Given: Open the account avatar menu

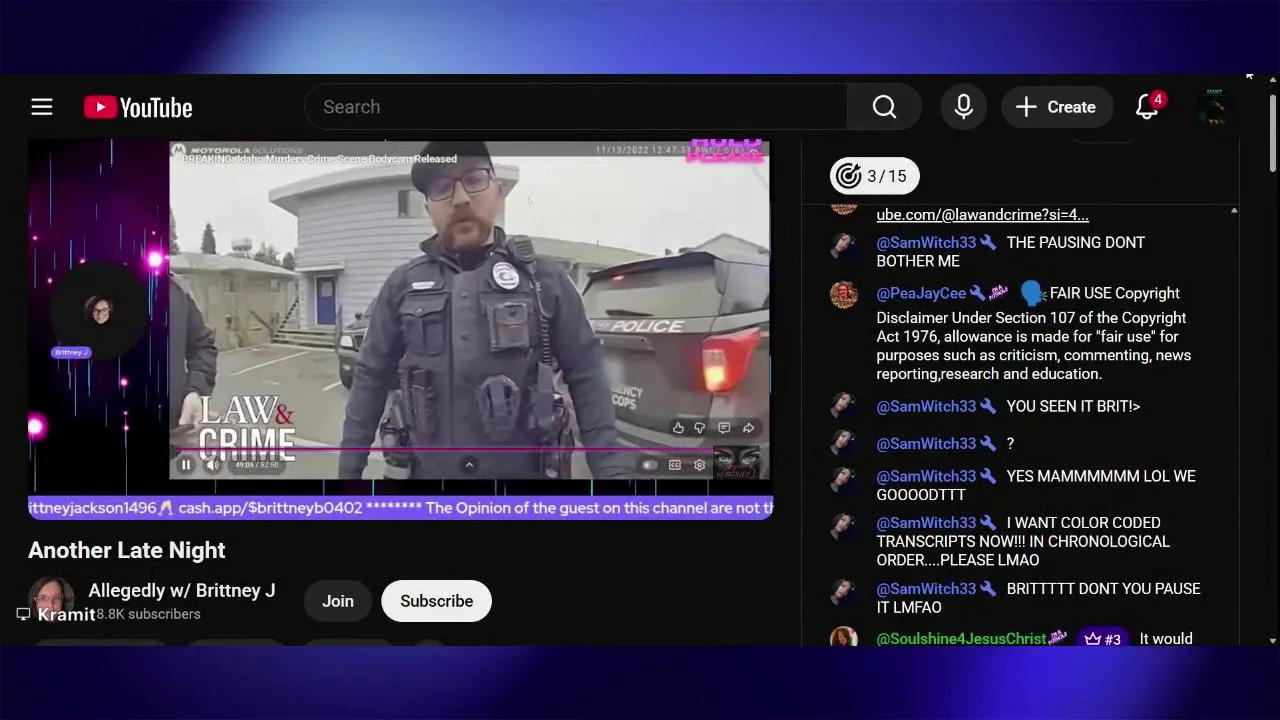Looking at the screenshot, I should [1214, 107].
